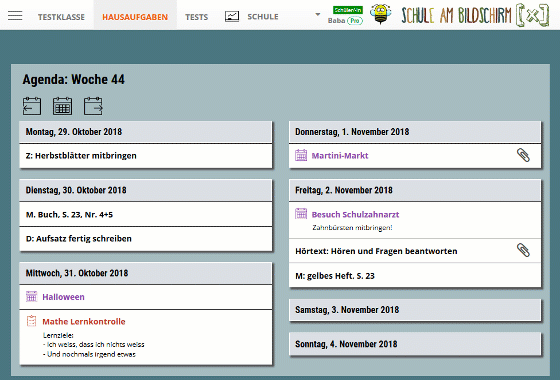Viewport: 560px width, 380px height.
Task: Expand the dropdown arrow after SCHULE
Action: (x=318, y=15)
